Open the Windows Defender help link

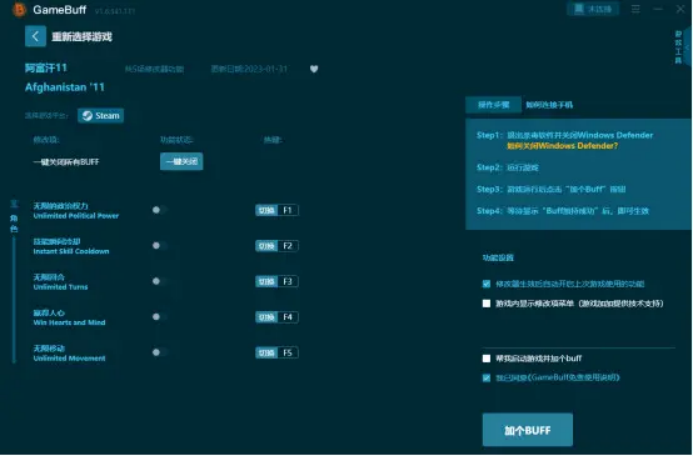(x=562, y=146)
